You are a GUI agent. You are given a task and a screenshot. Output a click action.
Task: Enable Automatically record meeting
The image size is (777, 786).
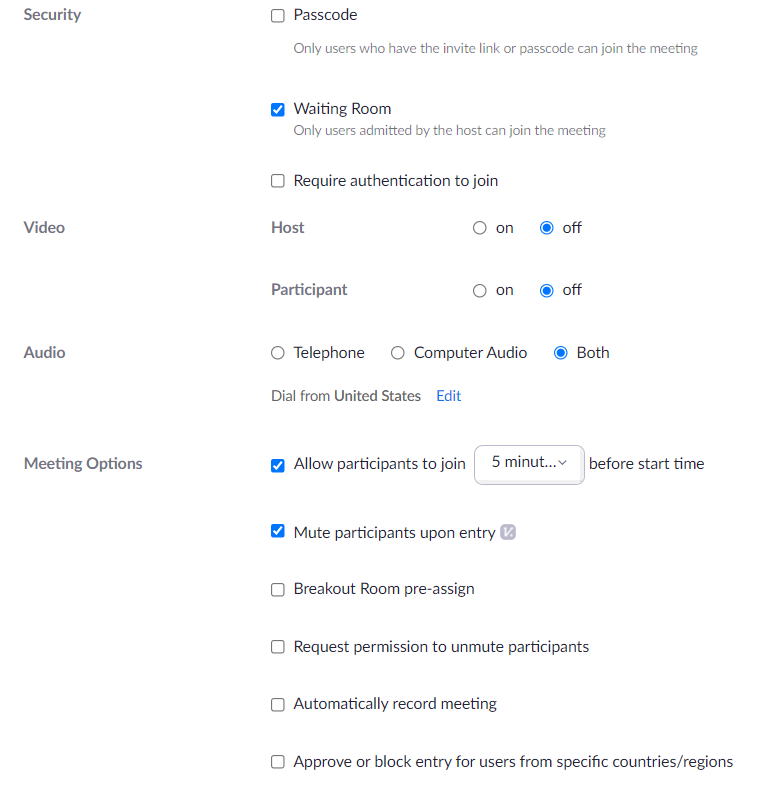pos(278,705)
